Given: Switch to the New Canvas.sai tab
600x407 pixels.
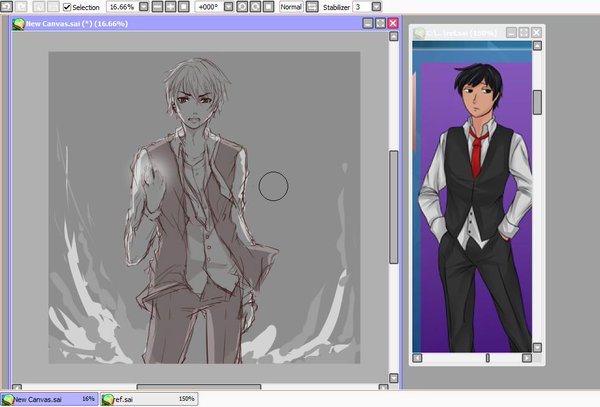Looking at the screenshot, I should pos(49,399).
